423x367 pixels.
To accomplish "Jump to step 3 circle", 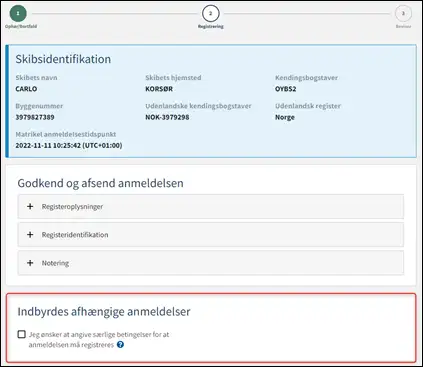I will (x=403, y=13).
